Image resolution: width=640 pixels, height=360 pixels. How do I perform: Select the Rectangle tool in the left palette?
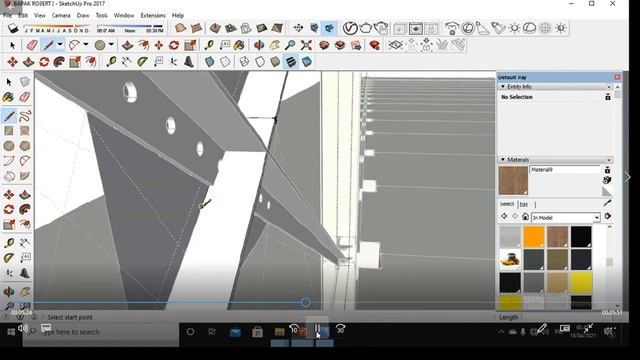(9, 131)
